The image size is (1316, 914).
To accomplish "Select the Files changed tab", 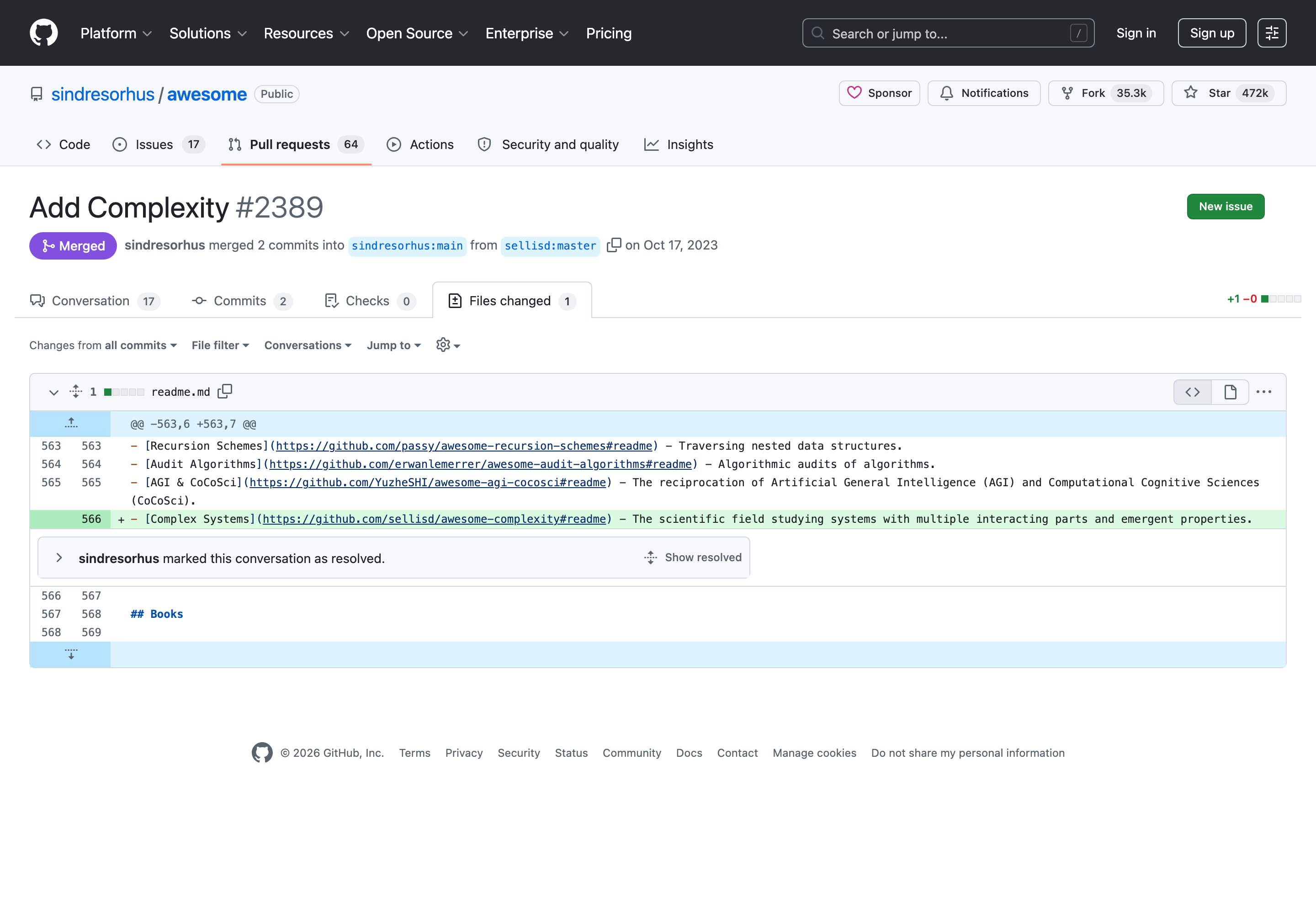I will click(x=512, y=301).
